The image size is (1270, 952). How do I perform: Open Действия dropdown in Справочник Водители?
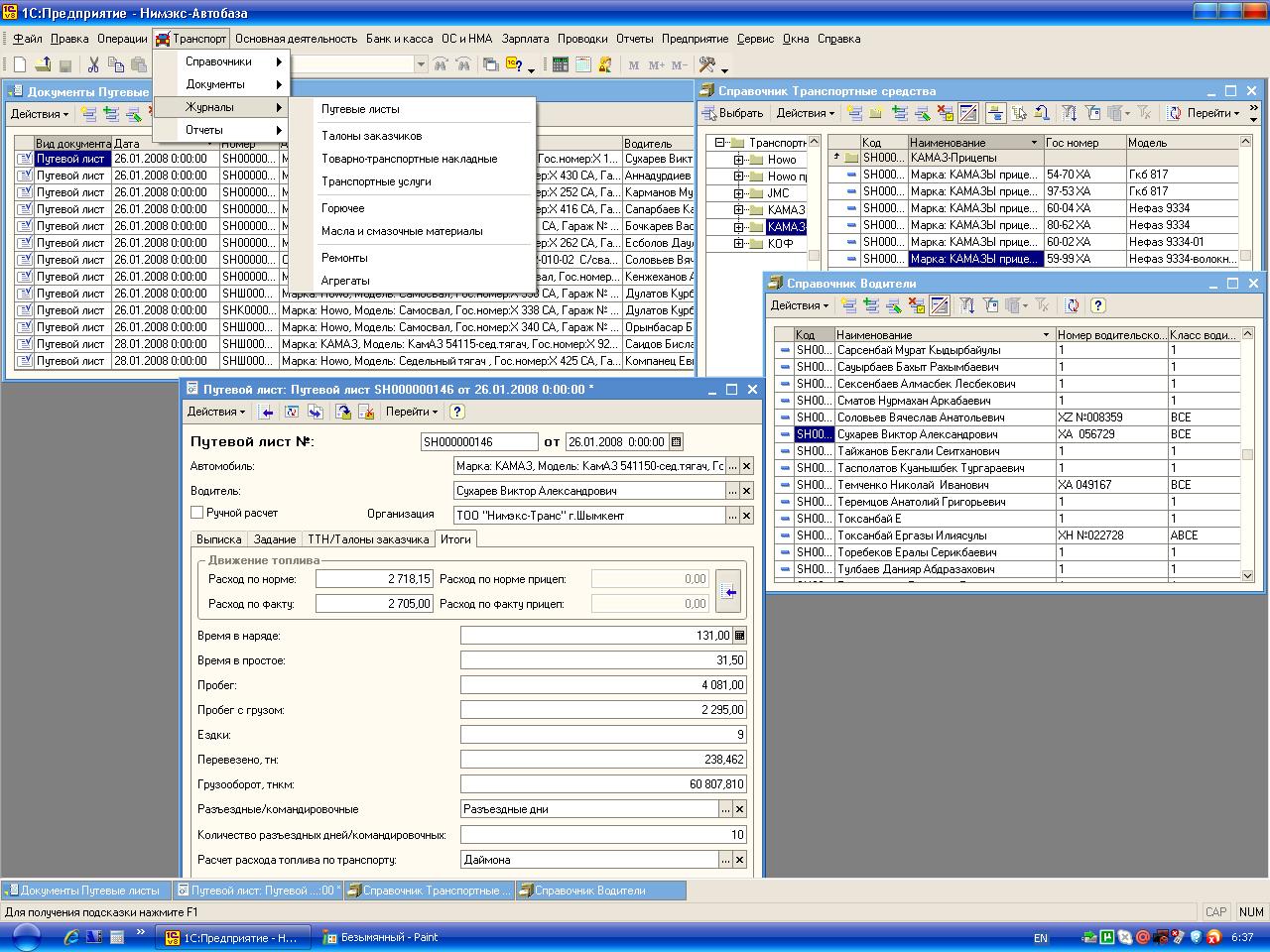click(x=800, y=305)
